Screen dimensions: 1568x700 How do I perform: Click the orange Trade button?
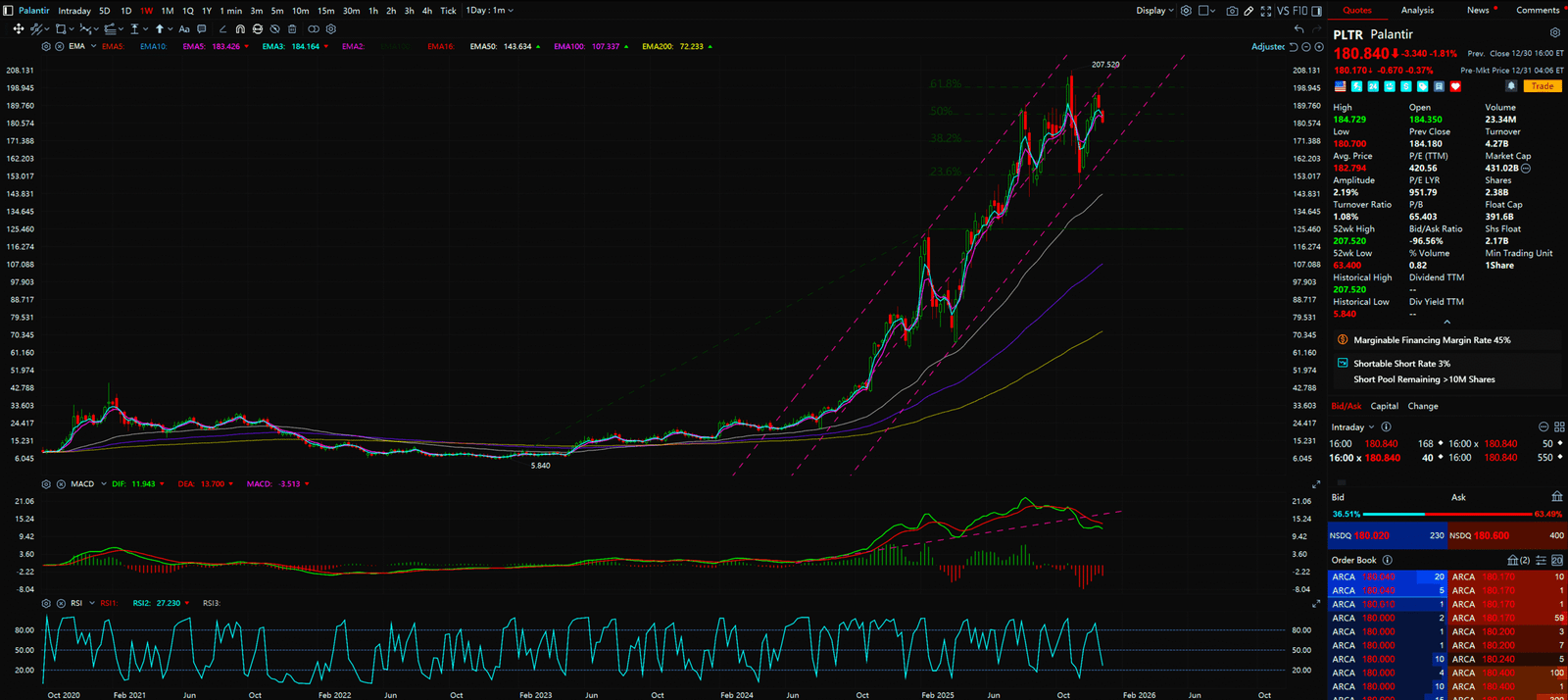[x=1542, y=86]
